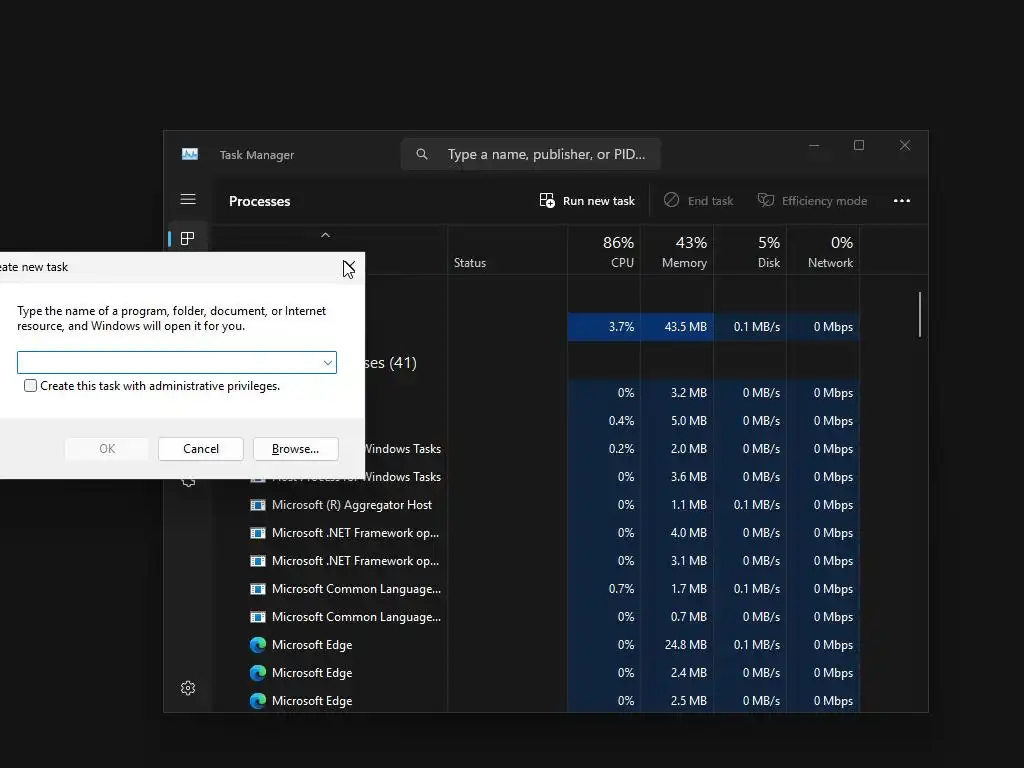Enable Create this task with administrative privileges
Screen dimensions: 1024x768
30,386
